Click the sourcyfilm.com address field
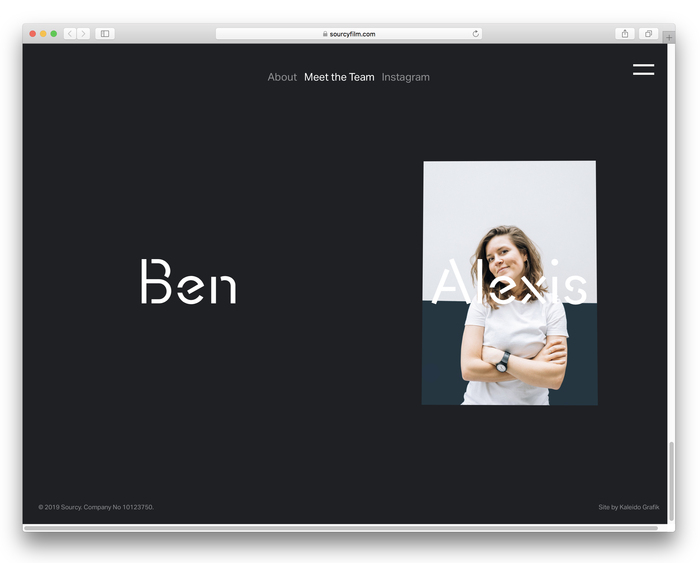The width and height of the screenshot is (700, 563). [x=352, y=34]
